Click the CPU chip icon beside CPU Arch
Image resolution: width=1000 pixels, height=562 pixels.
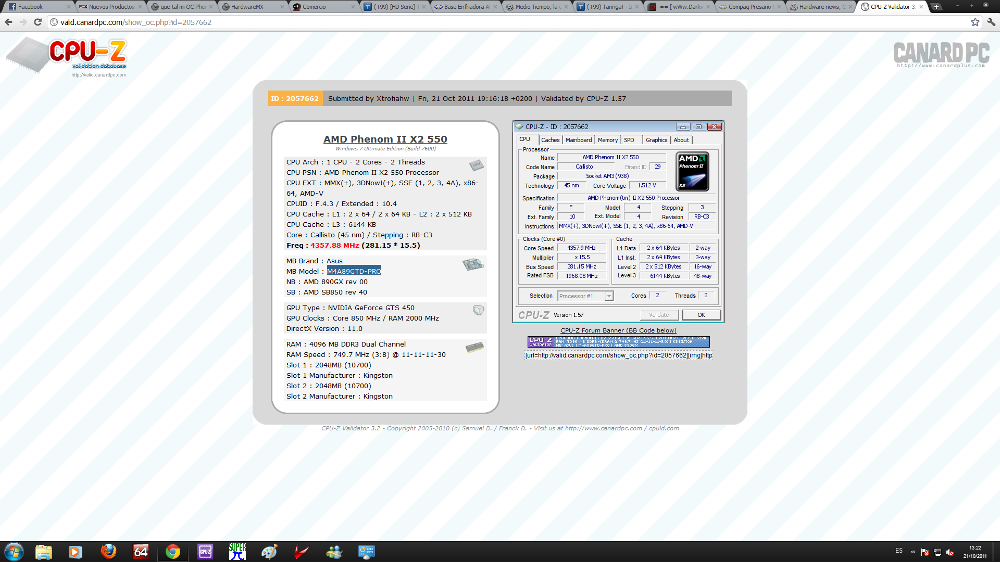(476, 165)
